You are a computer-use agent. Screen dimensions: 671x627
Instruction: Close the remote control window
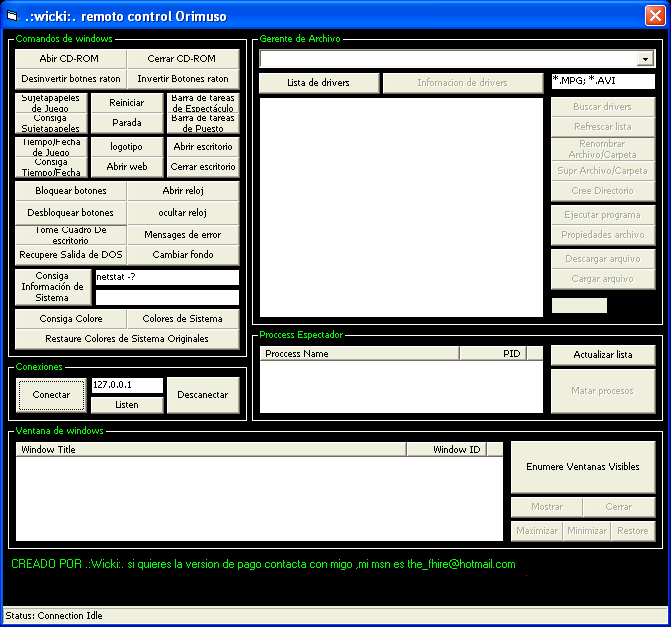click(654, 15)
